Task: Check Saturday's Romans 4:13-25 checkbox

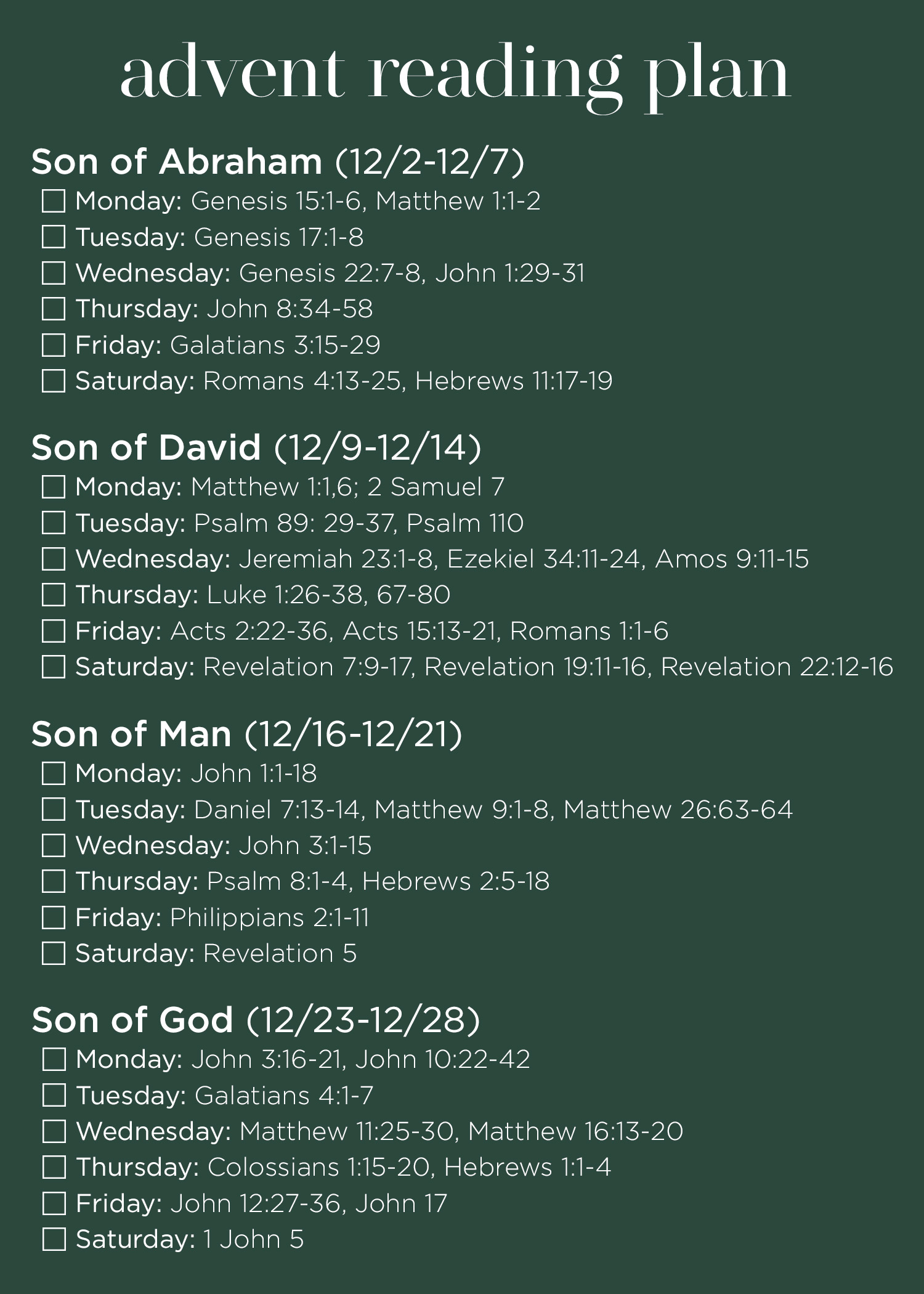Action: tap(54, 381)
